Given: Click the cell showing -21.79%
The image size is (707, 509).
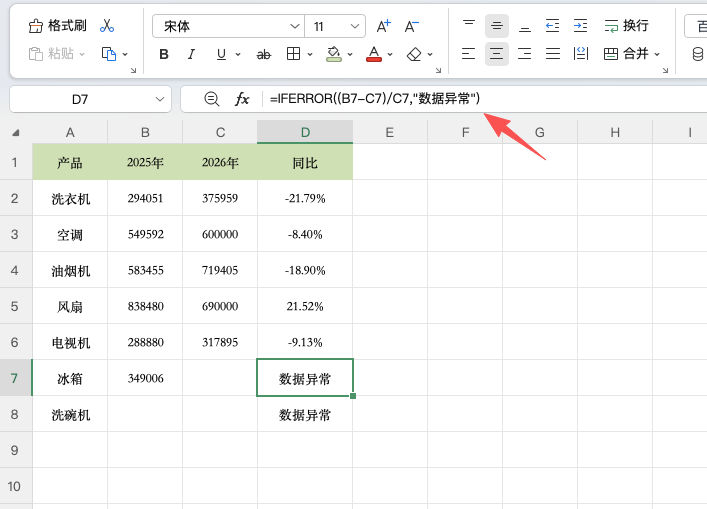Looking at the screenshot, I should 305,198.
